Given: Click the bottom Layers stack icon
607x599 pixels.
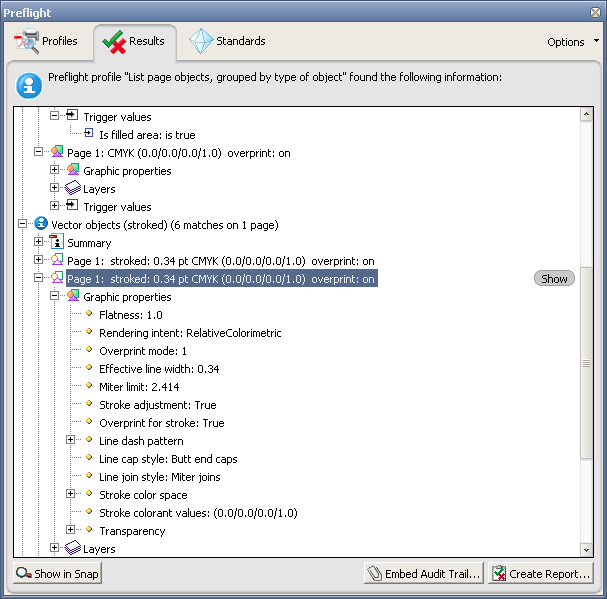Looking at the screenshot, I should pos(73,548).
